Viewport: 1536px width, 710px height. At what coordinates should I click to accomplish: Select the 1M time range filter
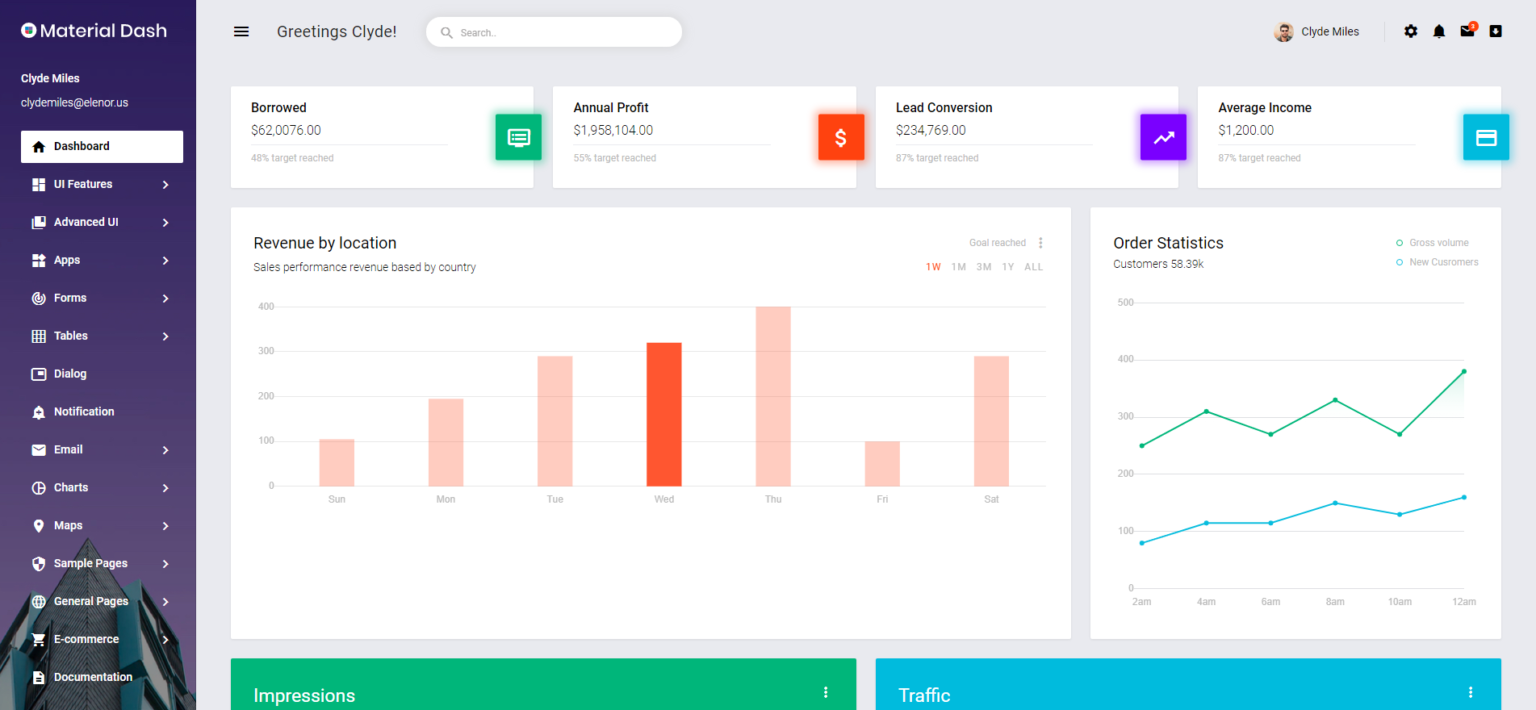click(x=957, y=266)
